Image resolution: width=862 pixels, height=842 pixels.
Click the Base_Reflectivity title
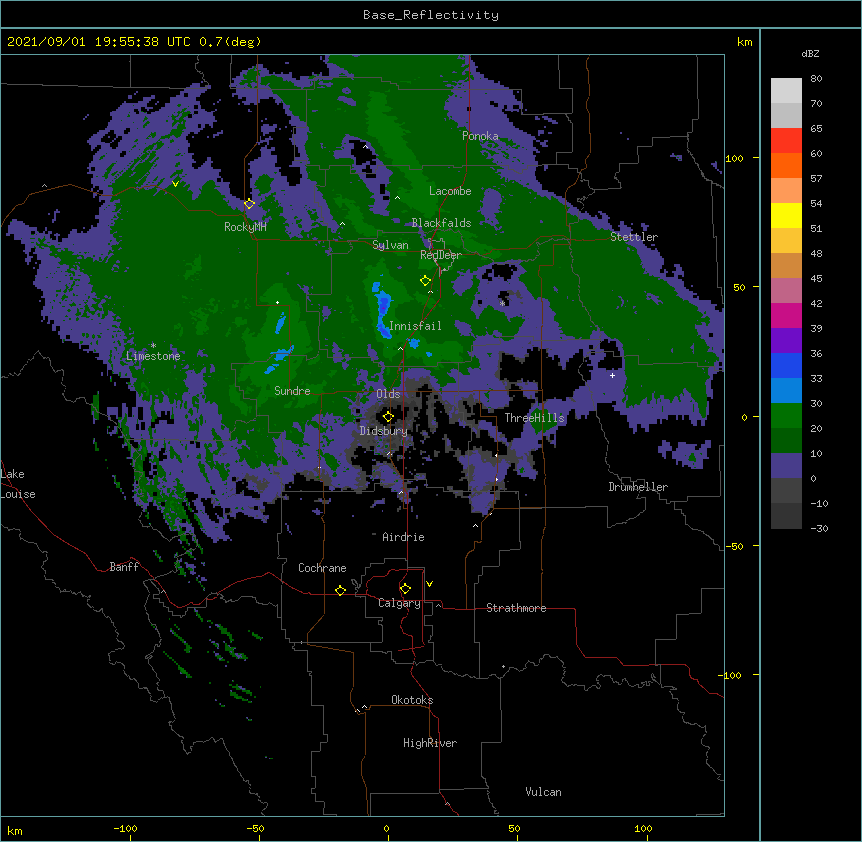[431, 15]
